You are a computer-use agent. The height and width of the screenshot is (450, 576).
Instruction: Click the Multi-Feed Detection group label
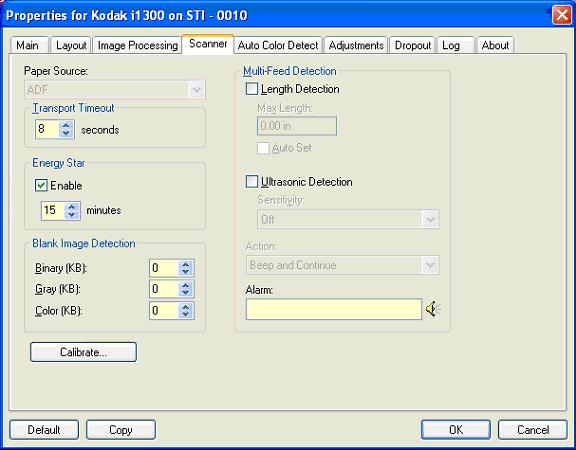(x=289, y=71)
